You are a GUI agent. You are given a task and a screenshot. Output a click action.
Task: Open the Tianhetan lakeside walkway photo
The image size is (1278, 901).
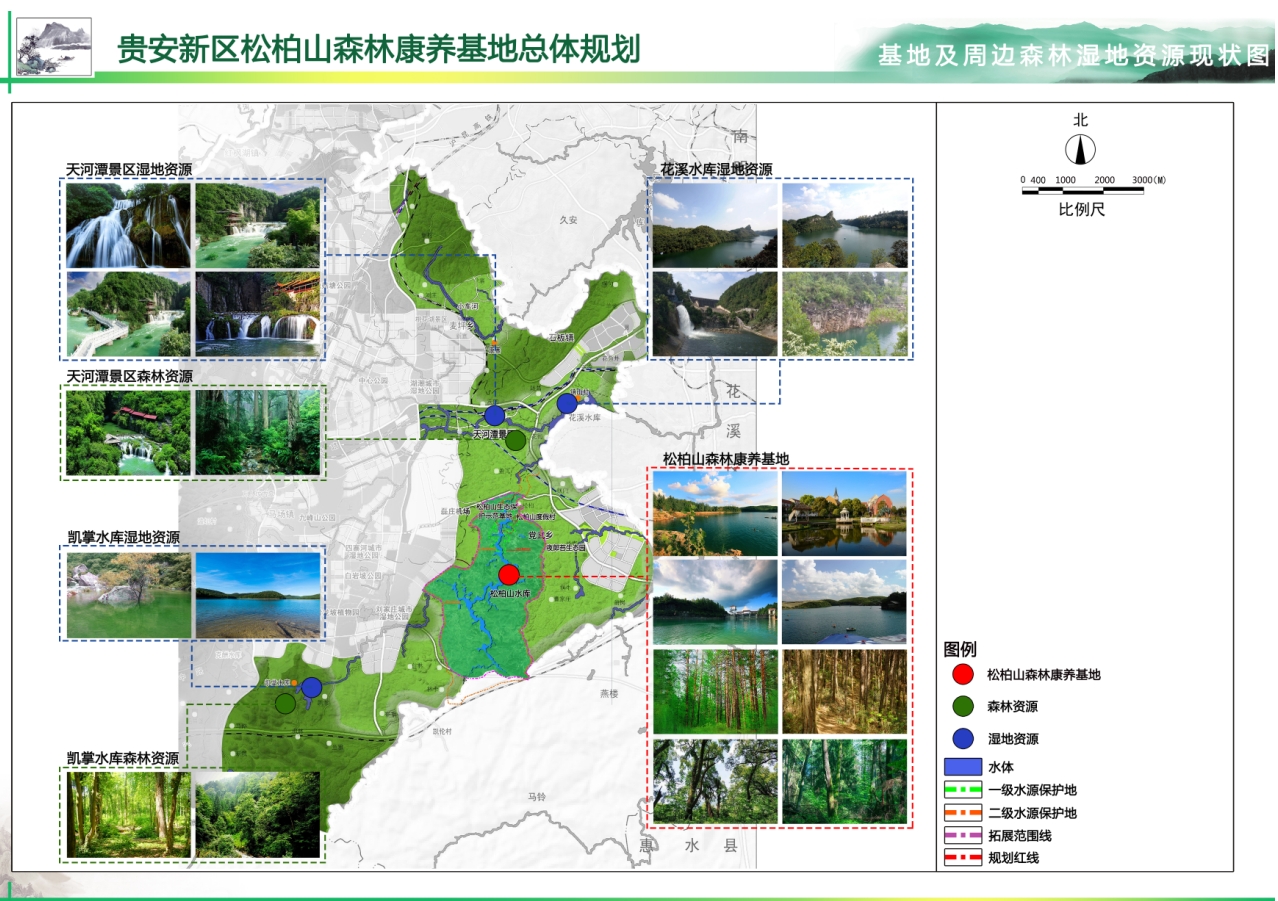[128, 314]
